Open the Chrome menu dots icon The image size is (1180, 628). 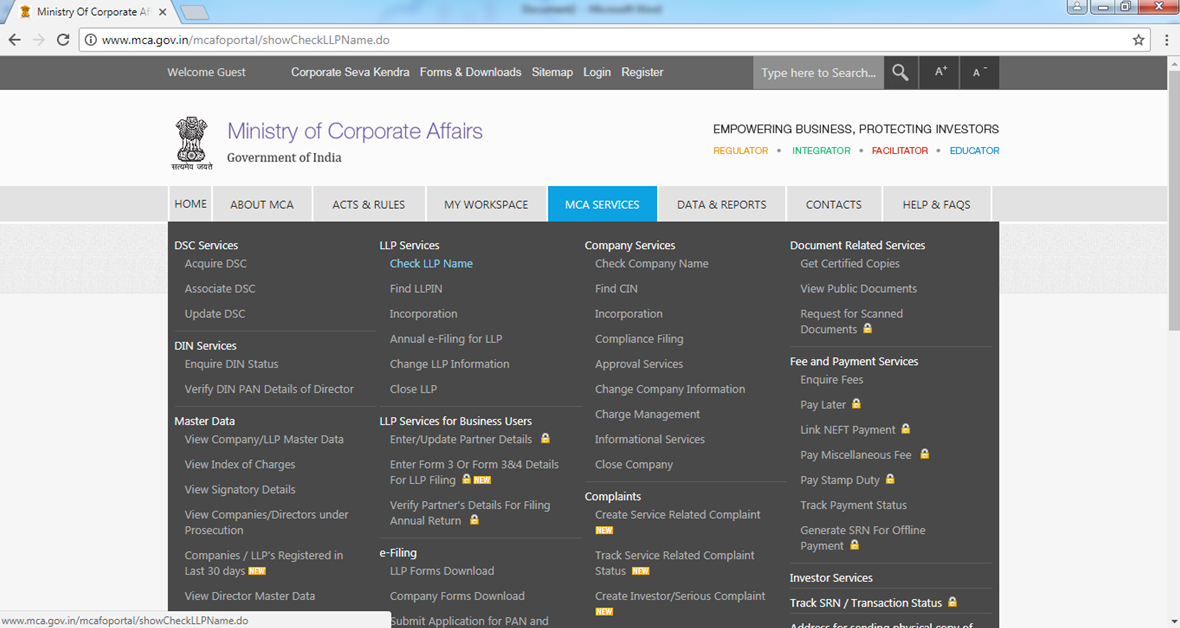[x=1166, y=40]
